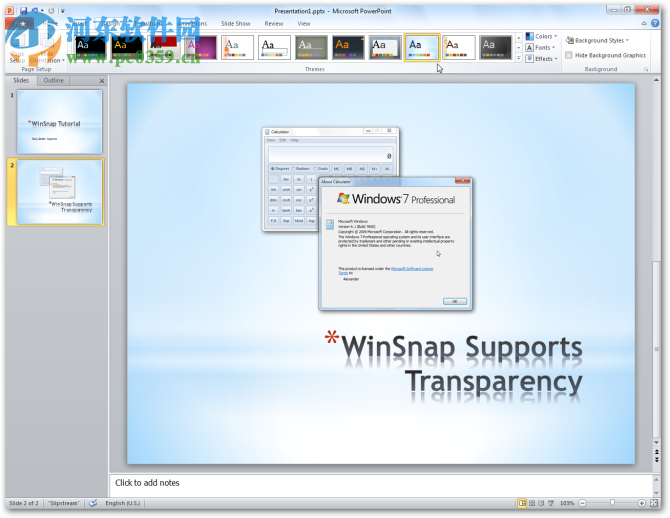Click the vertical scrollbar up arrow
The height and width of the screenshot is (518, 670).
pyautogui.click(x=656, y=80)
